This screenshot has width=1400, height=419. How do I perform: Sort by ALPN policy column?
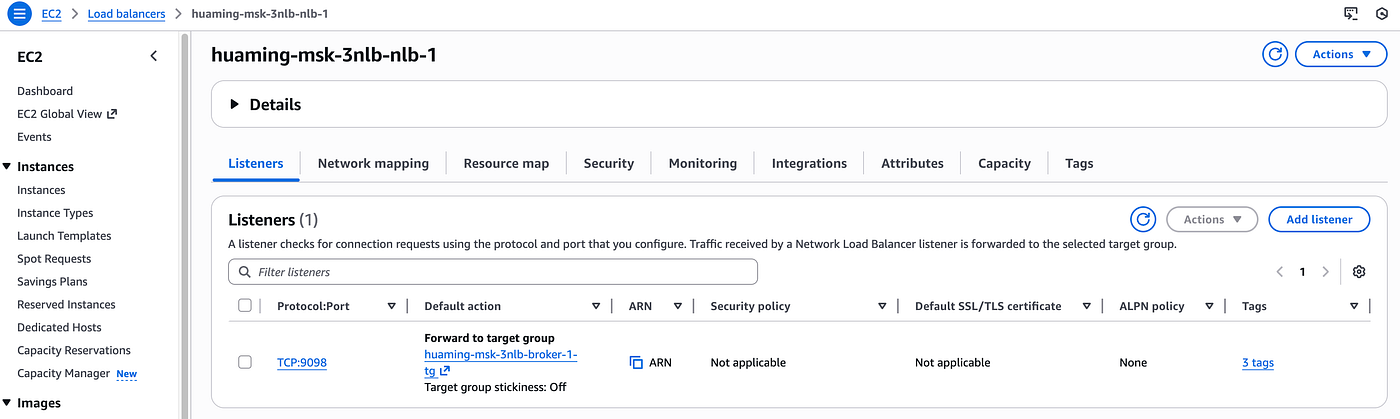click(x=1209, y=306)
